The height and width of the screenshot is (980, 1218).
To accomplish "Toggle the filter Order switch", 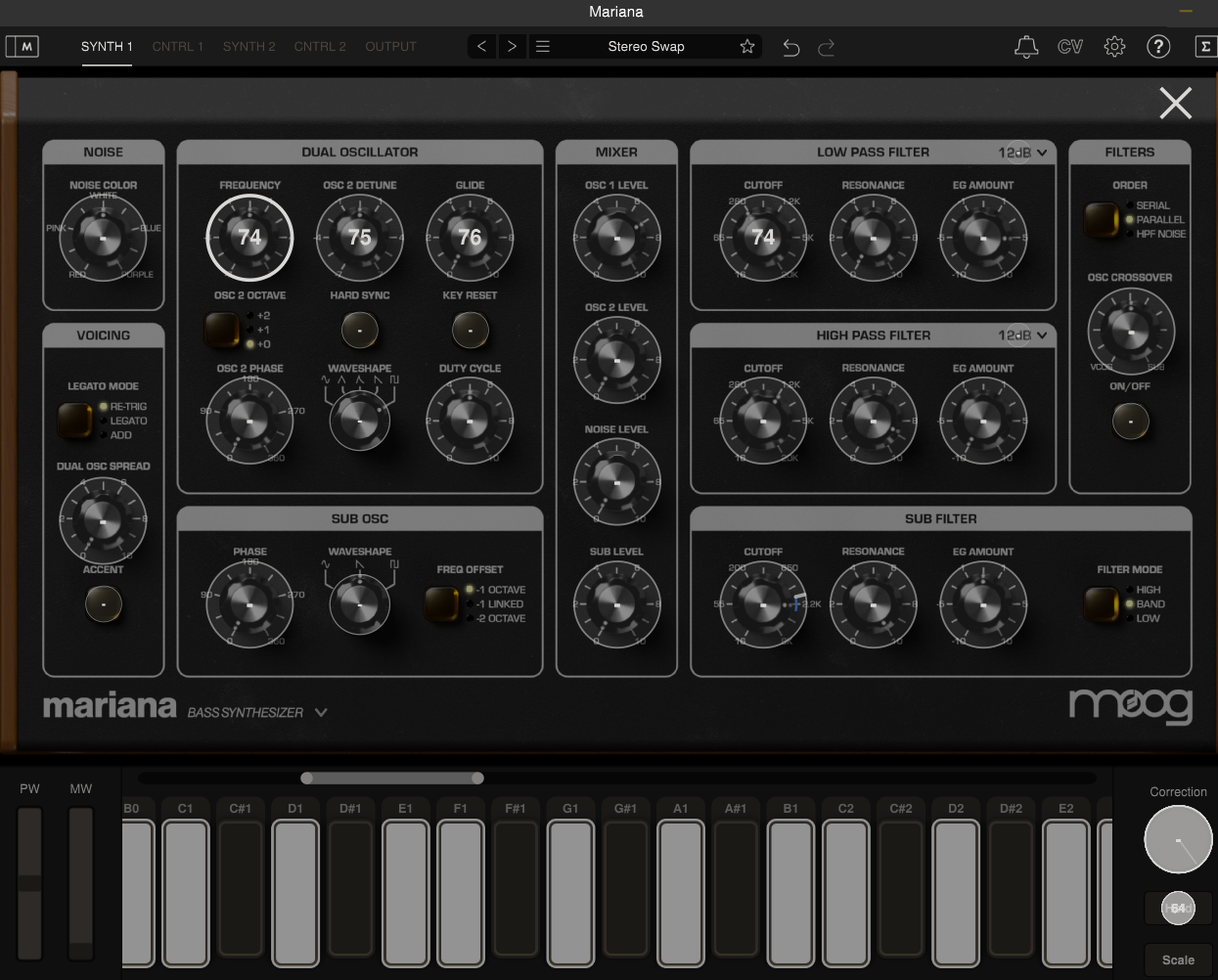I will pos(1102,220).
